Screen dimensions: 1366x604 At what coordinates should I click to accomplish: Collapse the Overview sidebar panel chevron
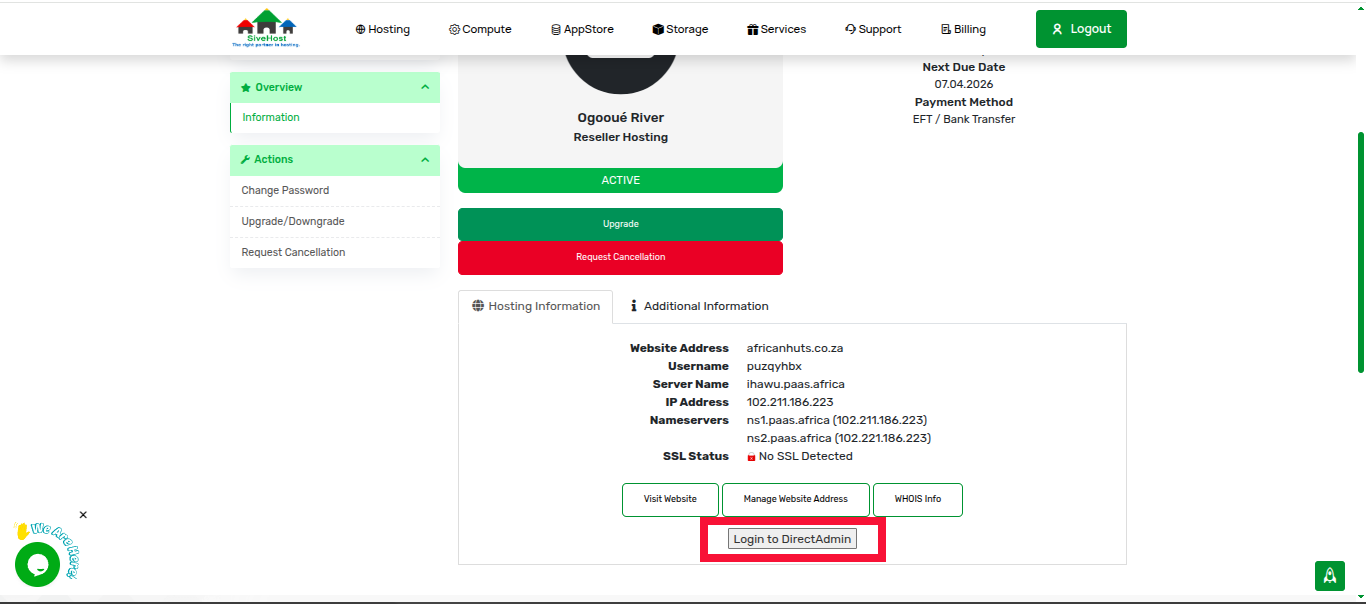point(425,88)
